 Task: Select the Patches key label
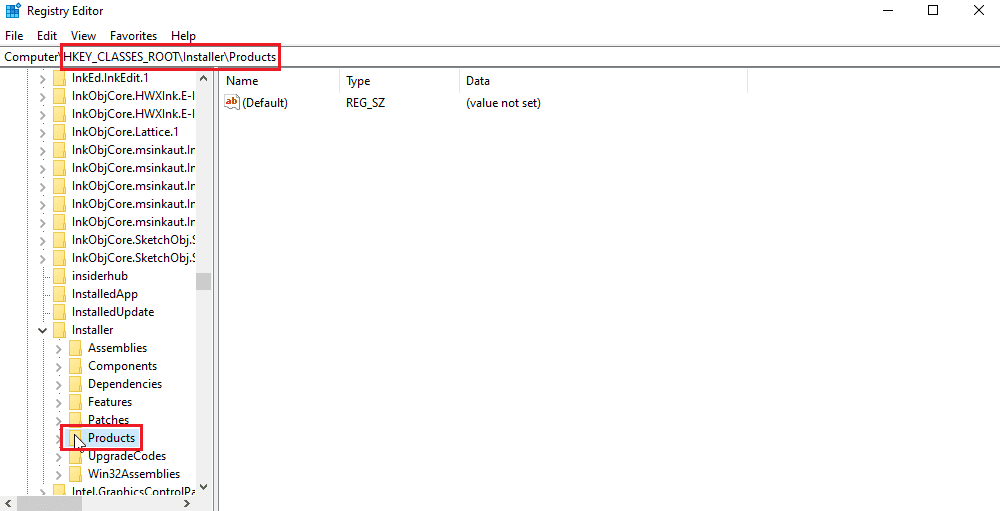(108, 420)
